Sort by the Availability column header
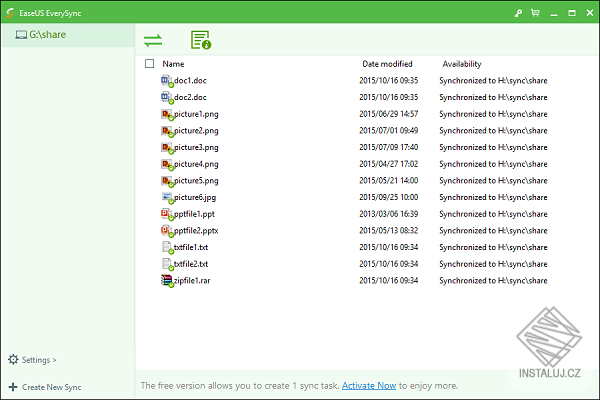This screenshot has width=600, height=400. point(462,64)
